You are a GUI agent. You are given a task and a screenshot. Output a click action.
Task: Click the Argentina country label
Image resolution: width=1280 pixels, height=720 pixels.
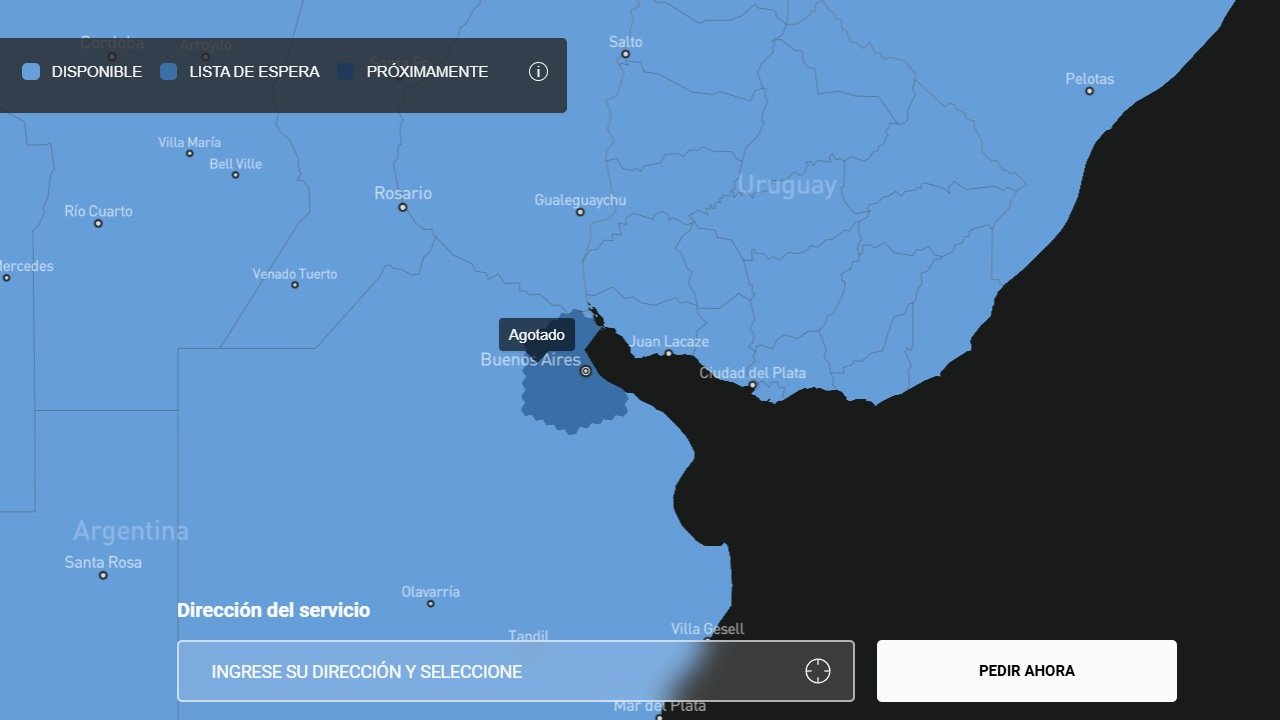[x=131, y=530]
